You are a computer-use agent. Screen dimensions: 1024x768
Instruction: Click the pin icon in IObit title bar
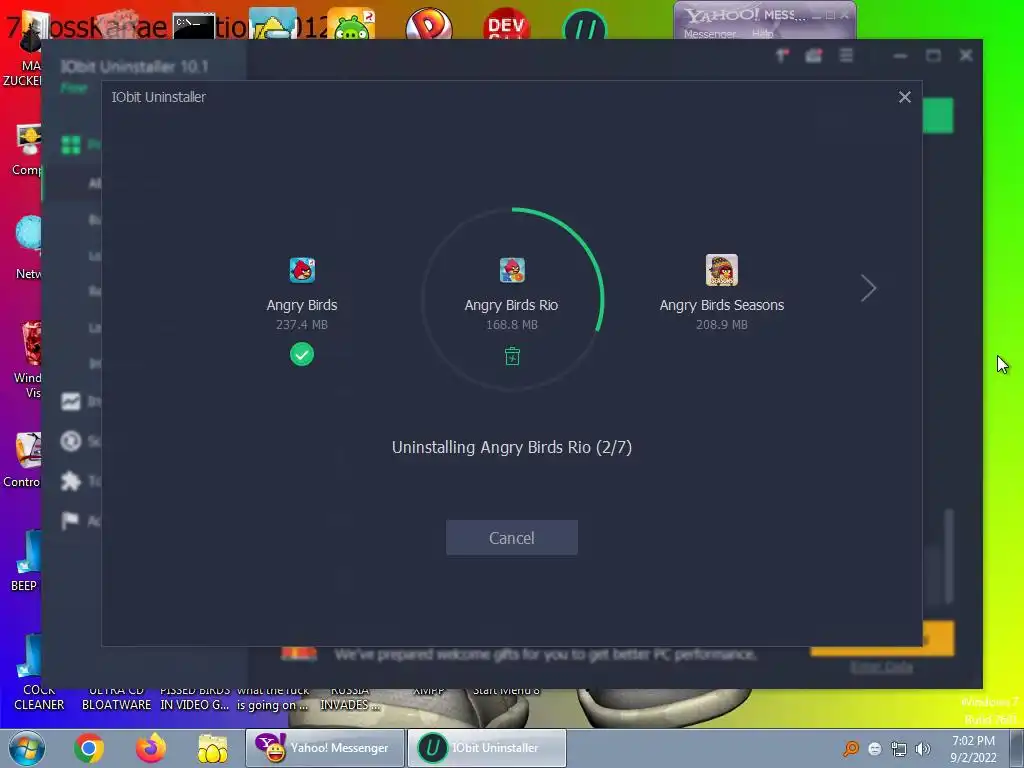point(782,56)
